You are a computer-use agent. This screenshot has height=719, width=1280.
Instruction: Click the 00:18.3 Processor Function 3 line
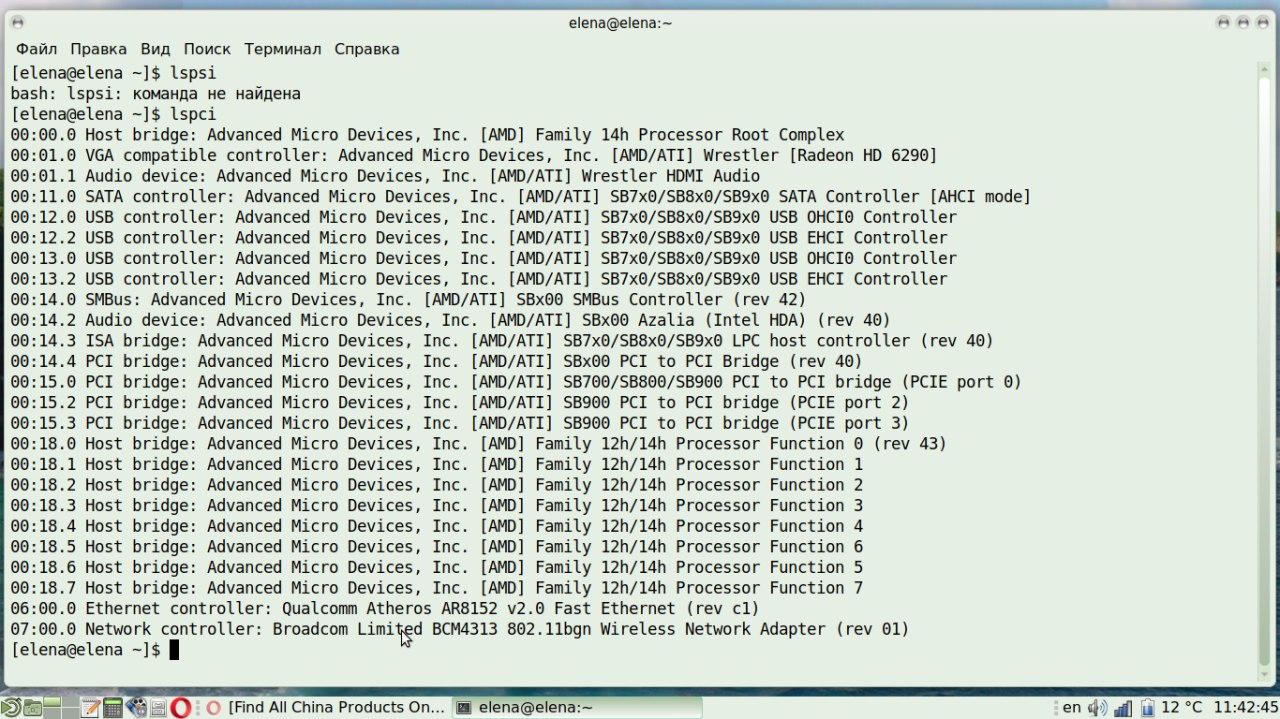pyautogui.click(x=436, y=505)
